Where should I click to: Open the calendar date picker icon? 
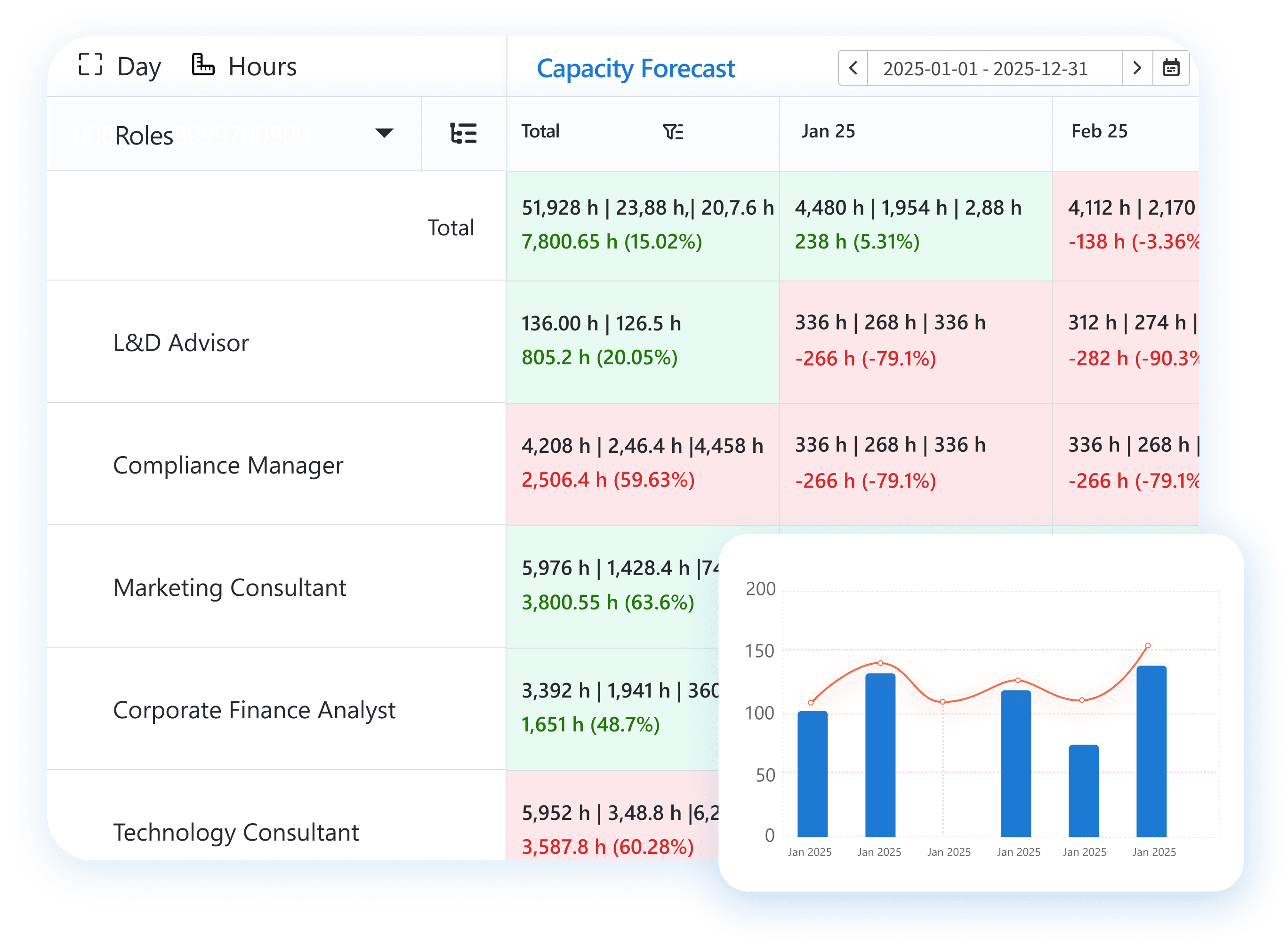tap(1170, 68)
